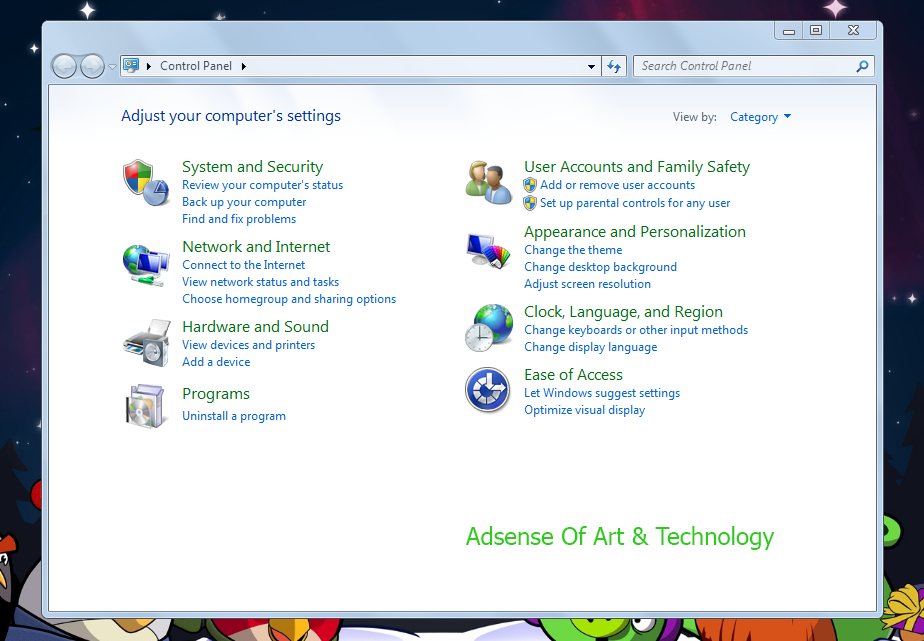Open Hardware and Sound heading link
This screenshot has width=924, height=641.
pyautogui.click(x=255, y=326)
